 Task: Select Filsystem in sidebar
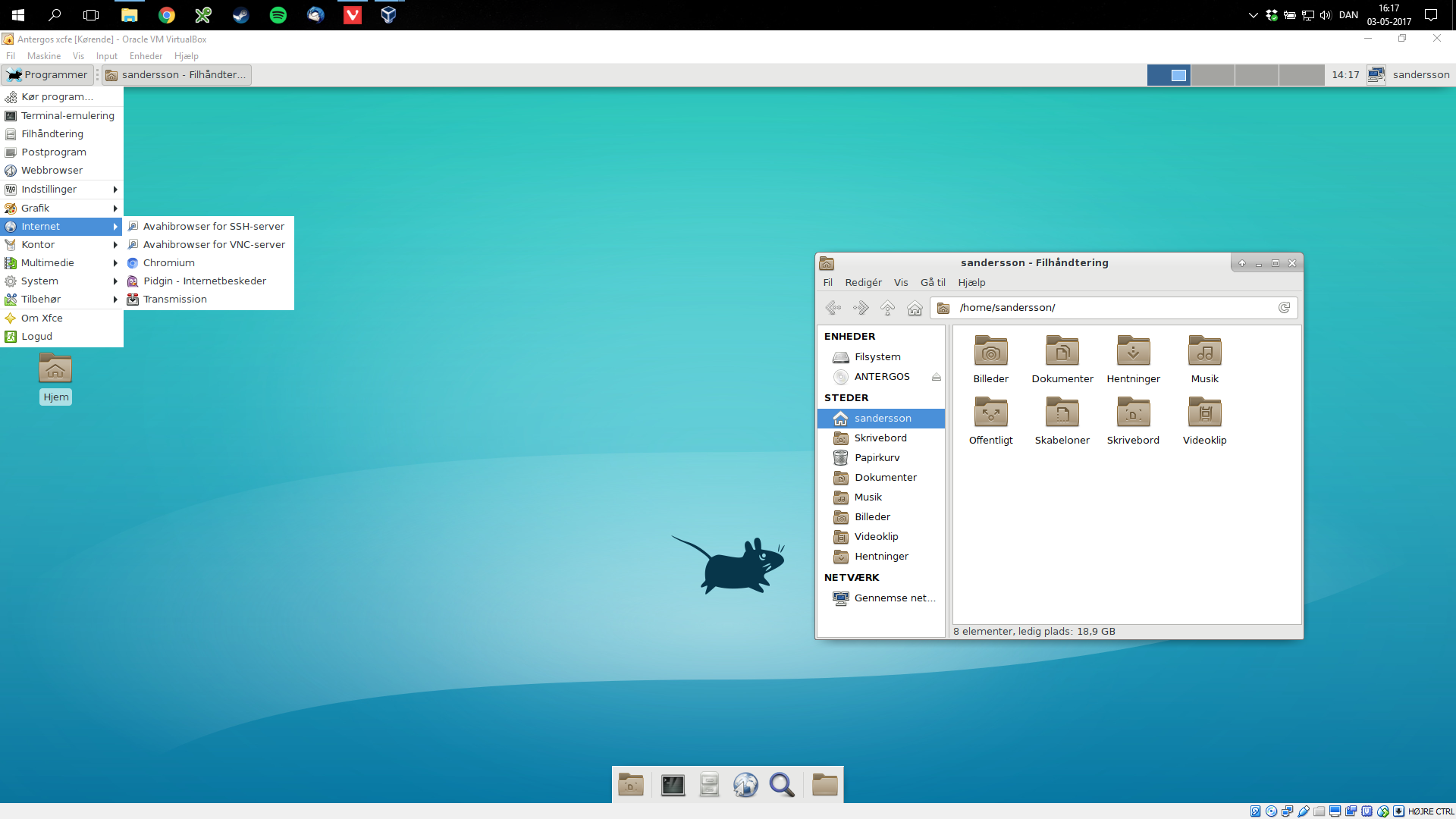click(881, 357)
